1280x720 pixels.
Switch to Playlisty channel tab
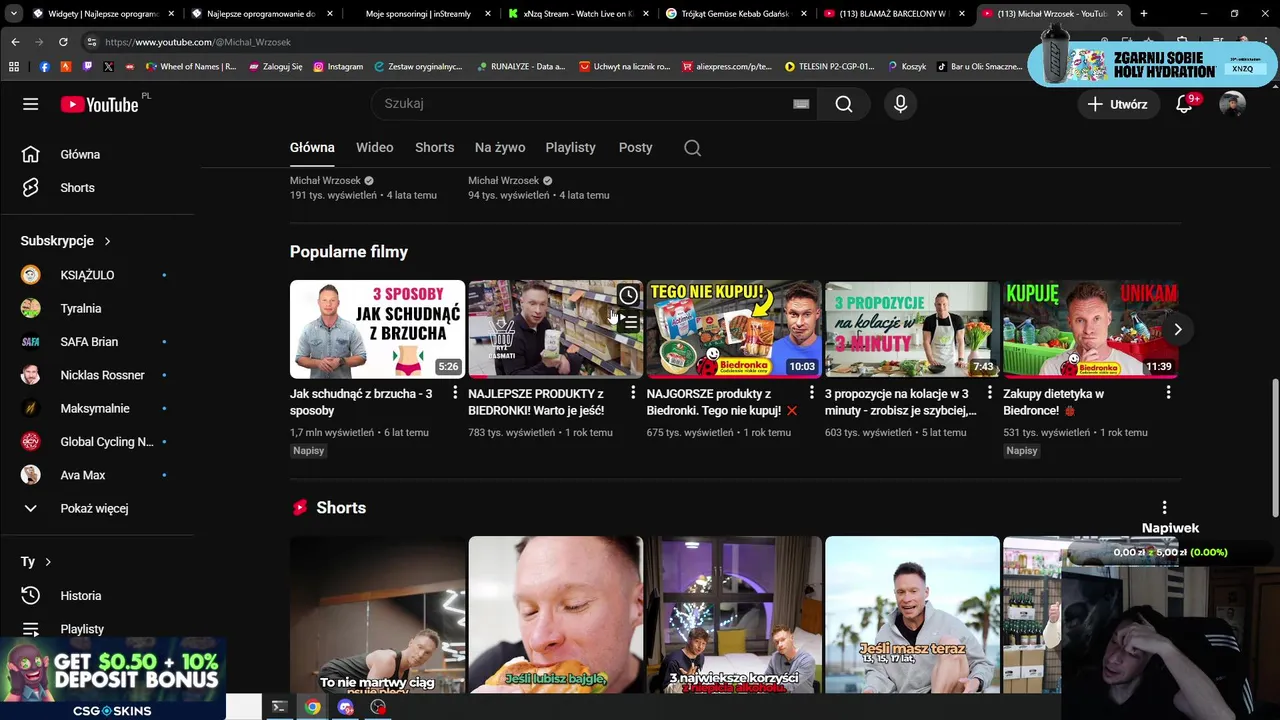point(571,147)
